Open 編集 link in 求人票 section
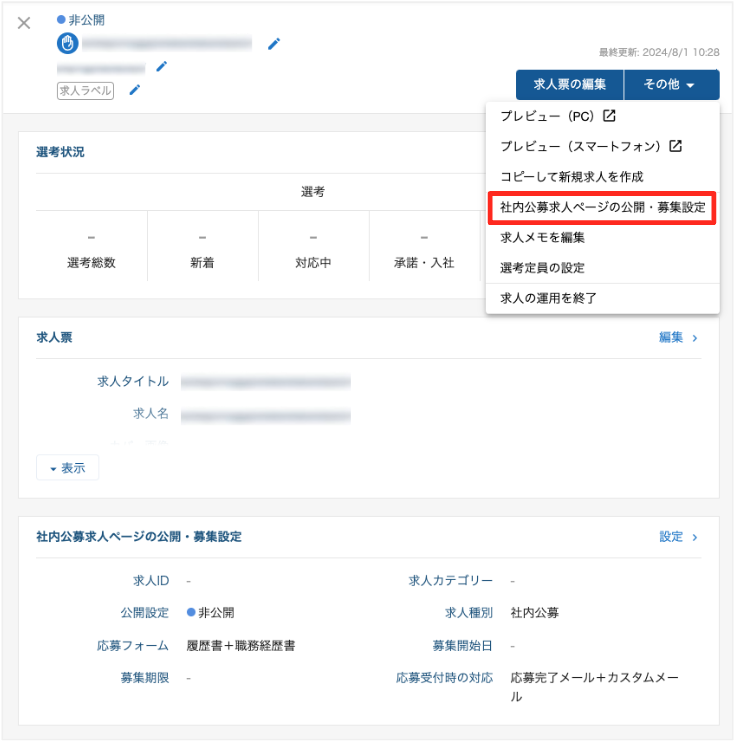This screenshot has width=736, height=742. tap(671, 337)
